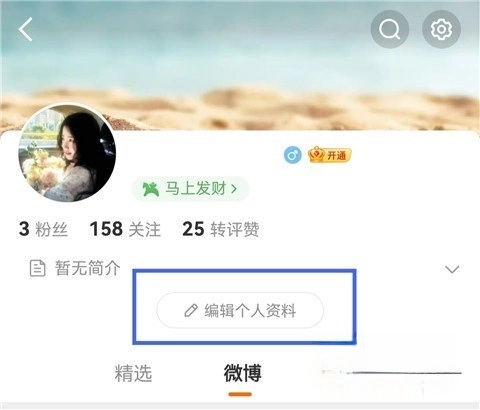Open the 158 关注 following list
The image size is (480, 410).
tap(125, 229)
